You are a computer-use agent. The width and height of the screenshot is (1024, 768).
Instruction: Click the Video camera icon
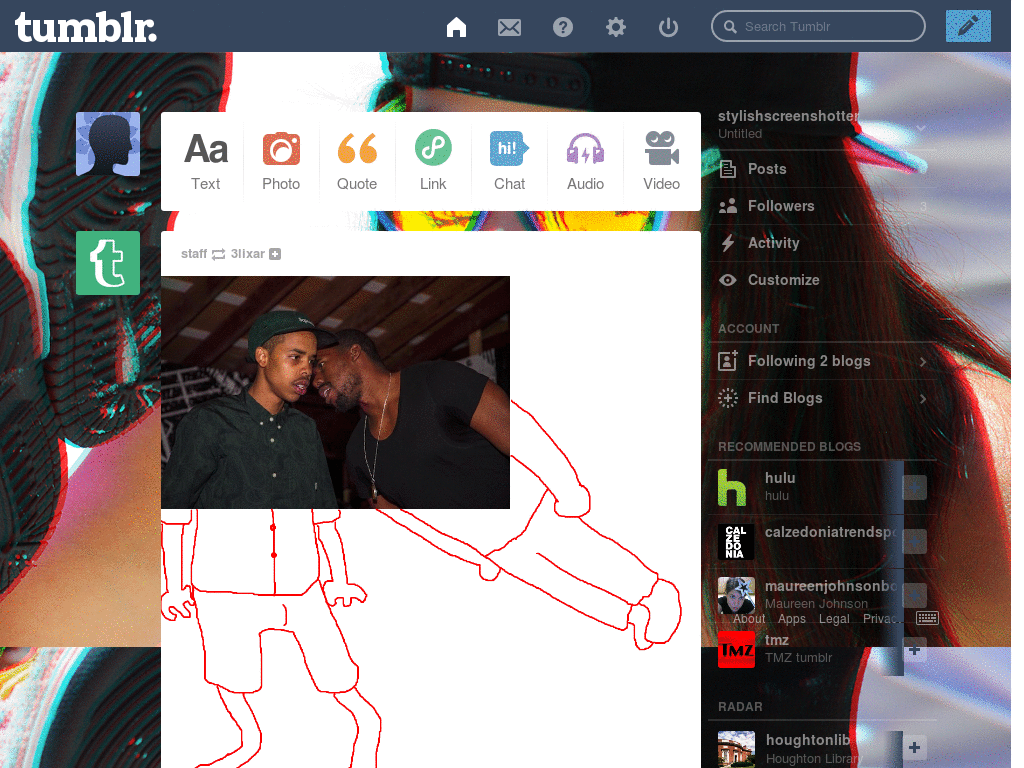[x=661, y=148]
